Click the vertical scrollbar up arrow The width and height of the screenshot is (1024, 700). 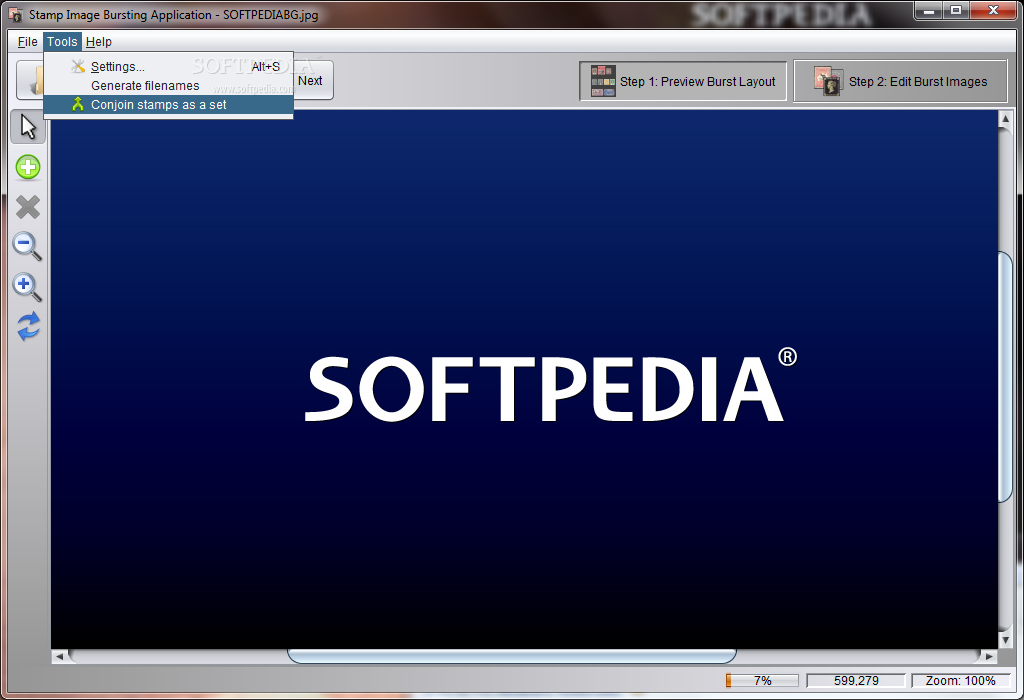(1005, 118)
